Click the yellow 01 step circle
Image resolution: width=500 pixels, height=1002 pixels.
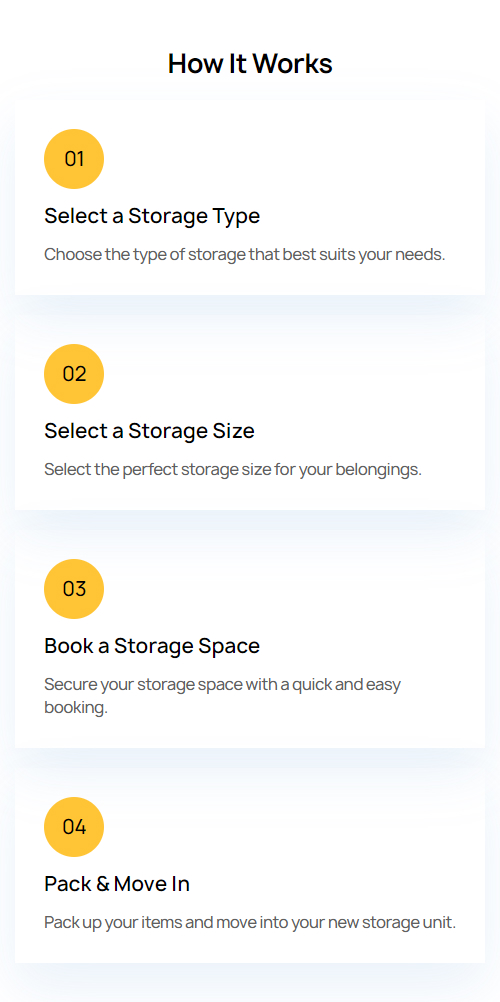[x=74, y=158]
